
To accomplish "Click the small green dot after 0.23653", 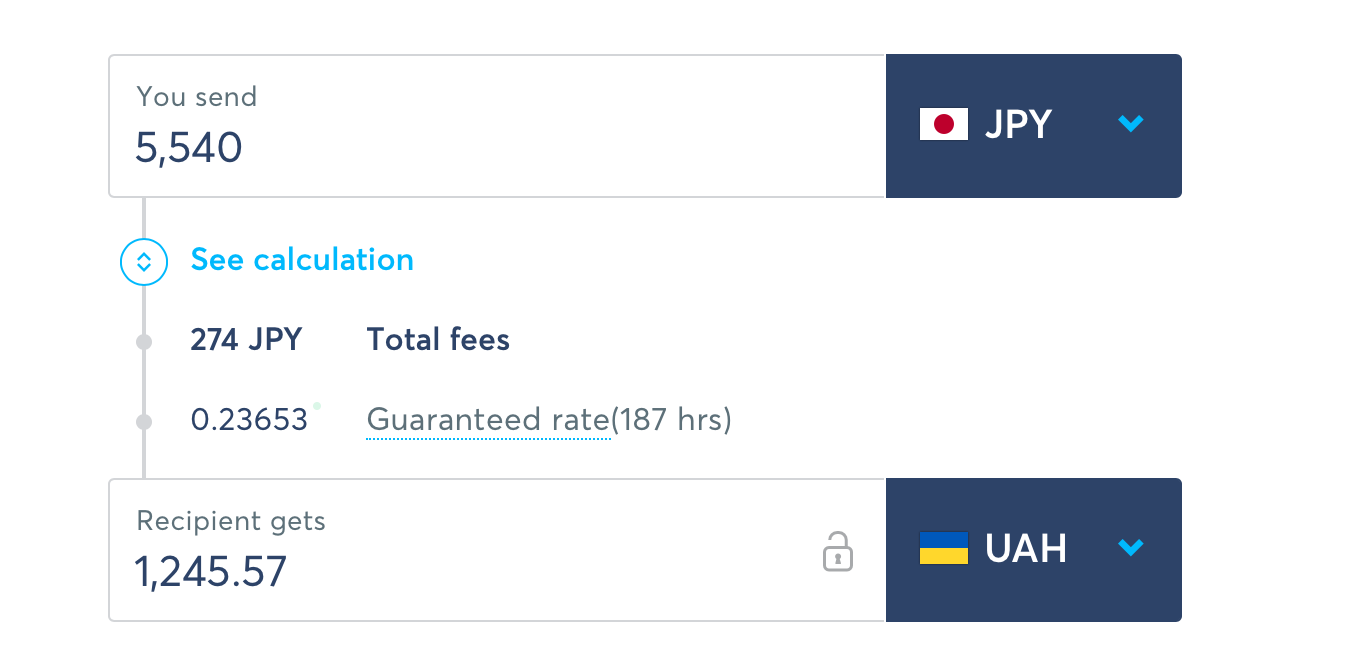I will (x=317, y=406).
